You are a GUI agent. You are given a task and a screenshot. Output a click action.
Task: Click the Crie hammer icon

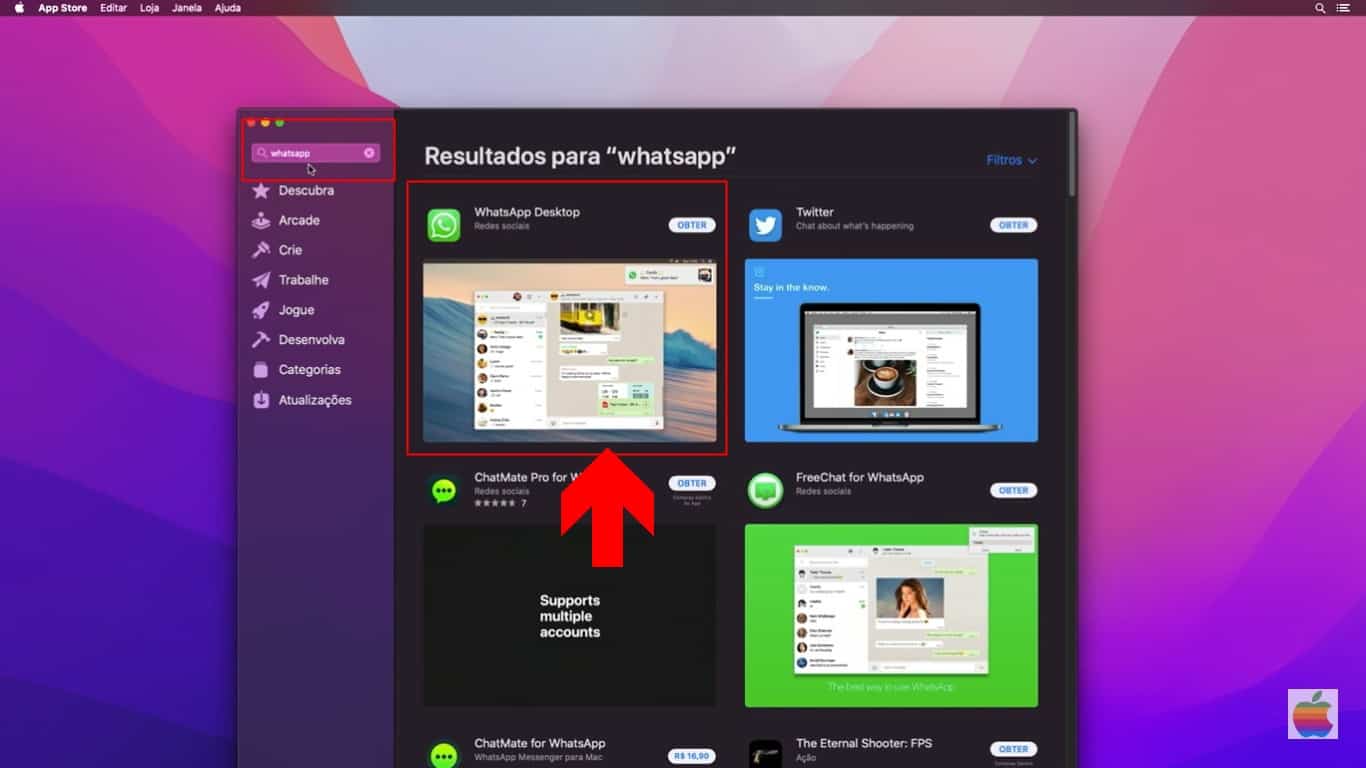pos(261,250)
